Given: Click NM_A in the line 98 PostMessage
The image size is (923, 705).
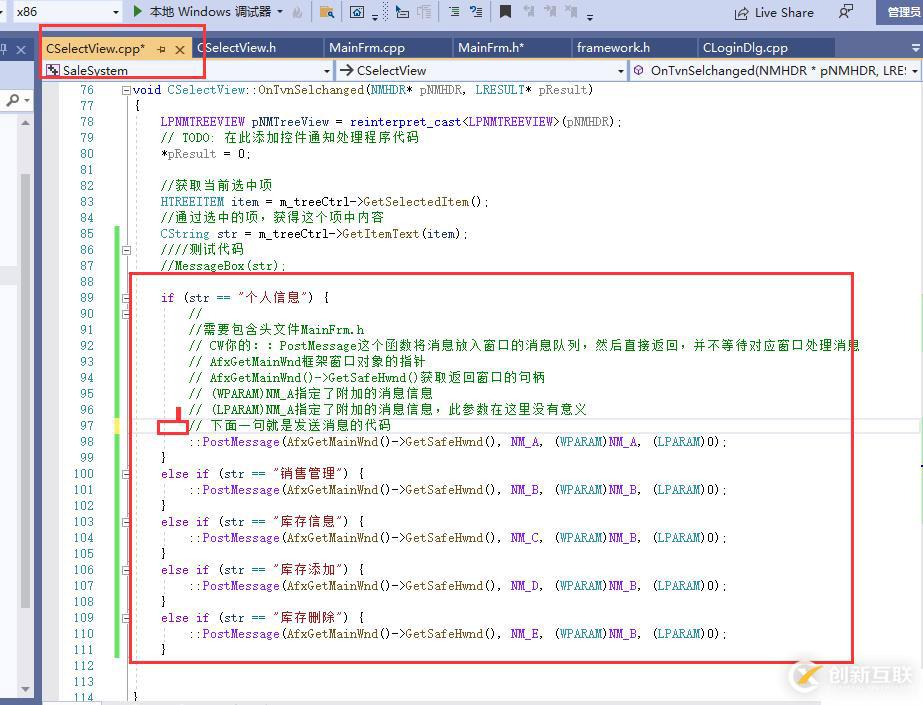Looking at the screenshot, I should pyautogui.click(x=524, y=442).
